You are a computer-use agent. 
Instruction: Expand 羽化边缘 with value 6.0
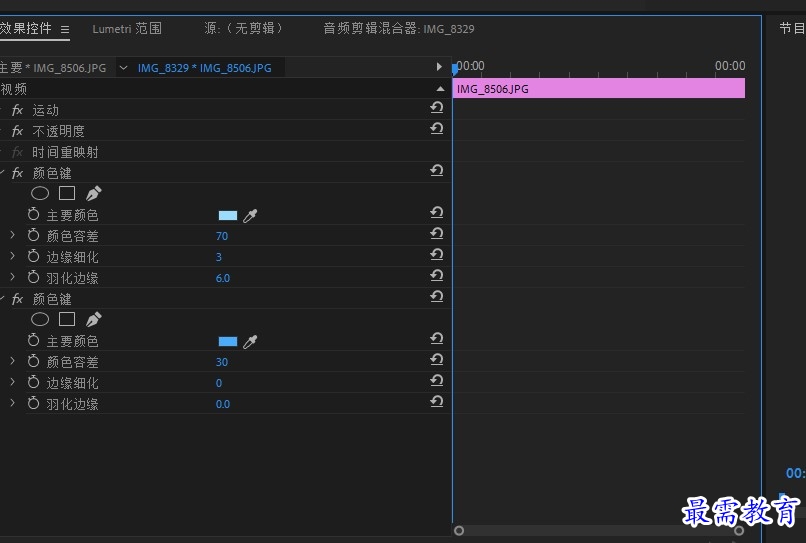click(12, 278)
